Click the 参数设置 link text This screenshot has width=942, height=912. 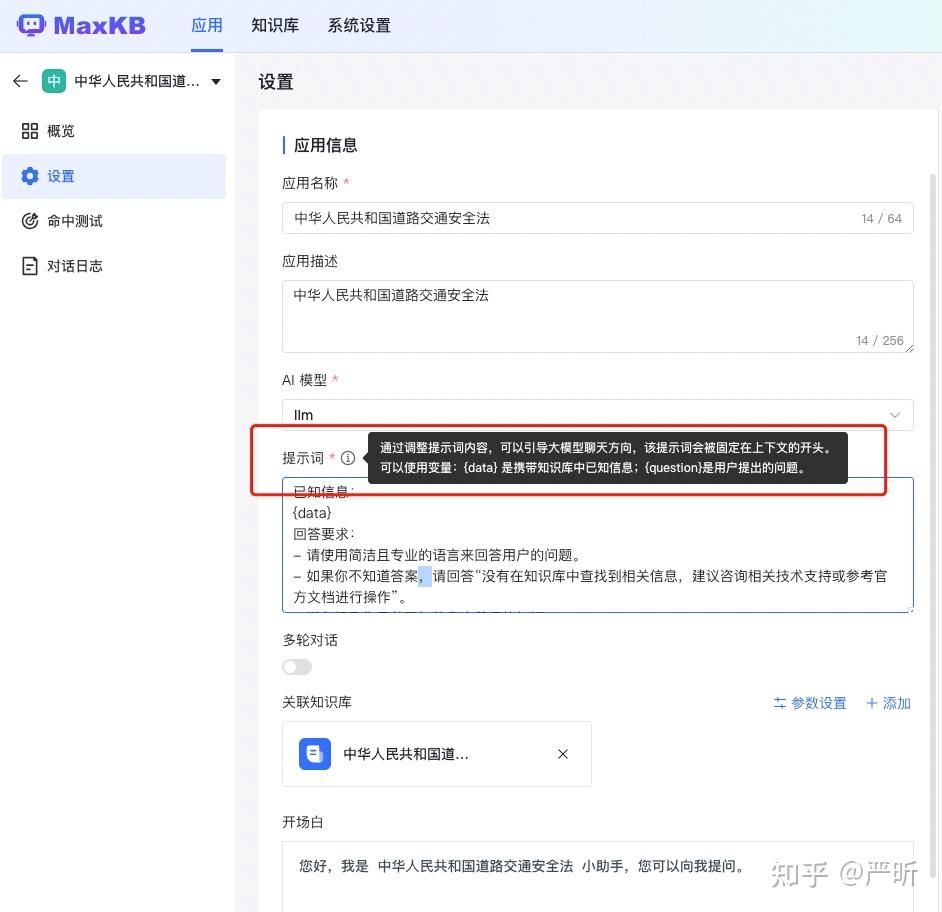click(820, 703)
